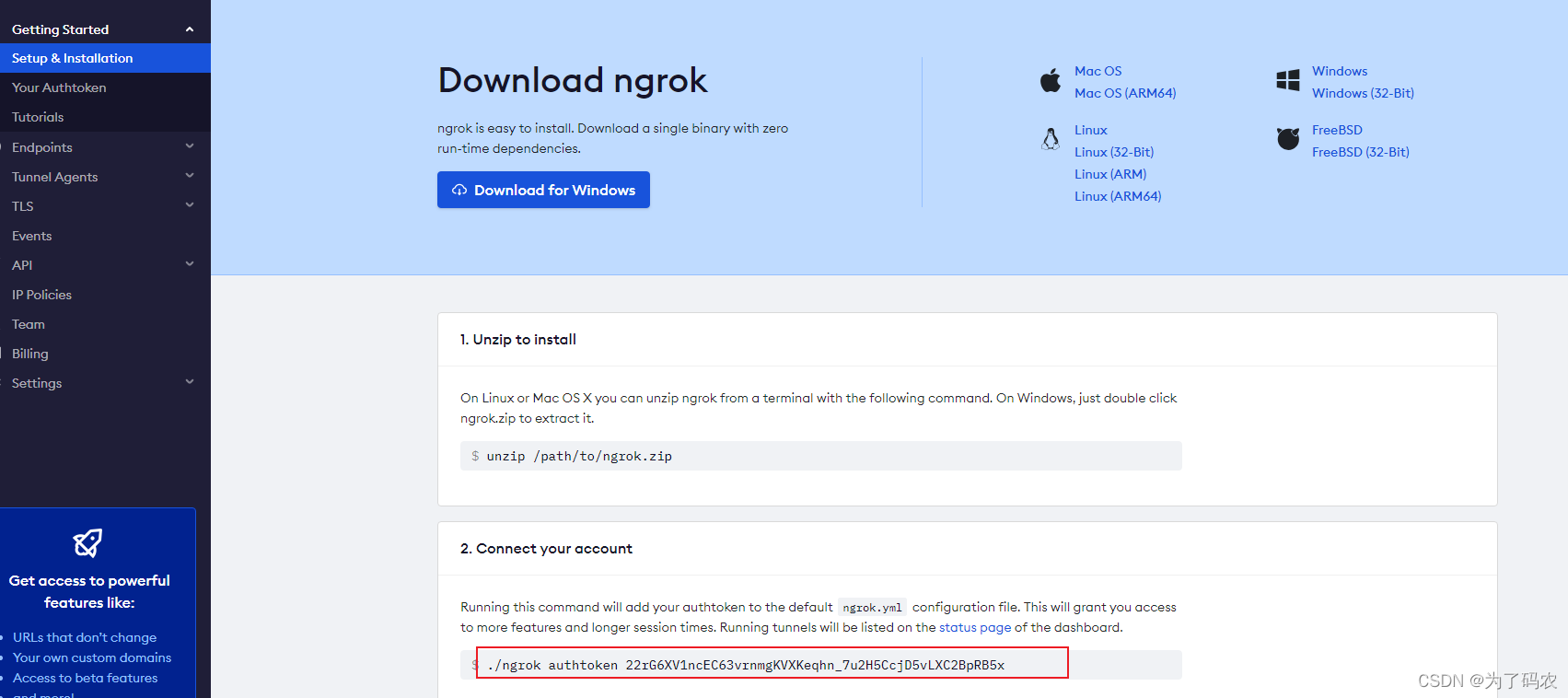The width and height of the screenshot is (1568, 698).
Task: Click the unzip command code box
Action: (x=821, y=456)
